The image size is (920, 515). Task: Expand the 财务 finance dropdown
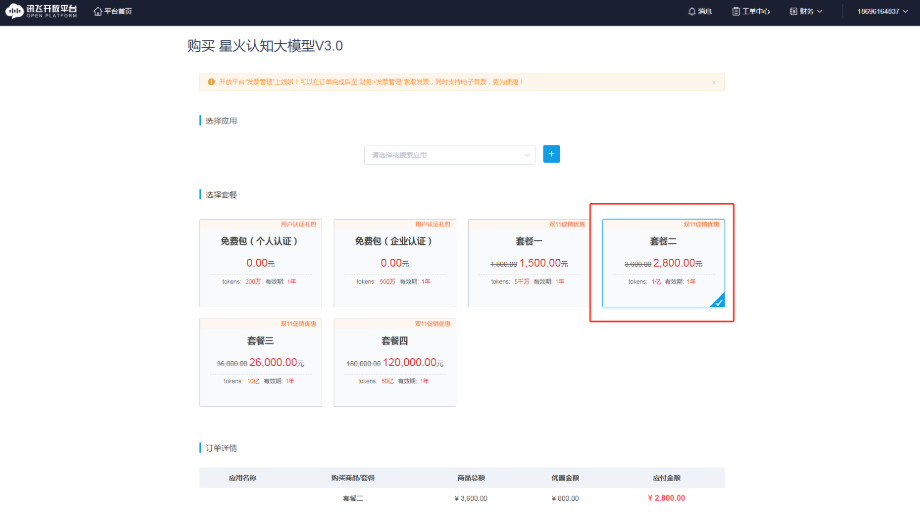coord(805,12)
